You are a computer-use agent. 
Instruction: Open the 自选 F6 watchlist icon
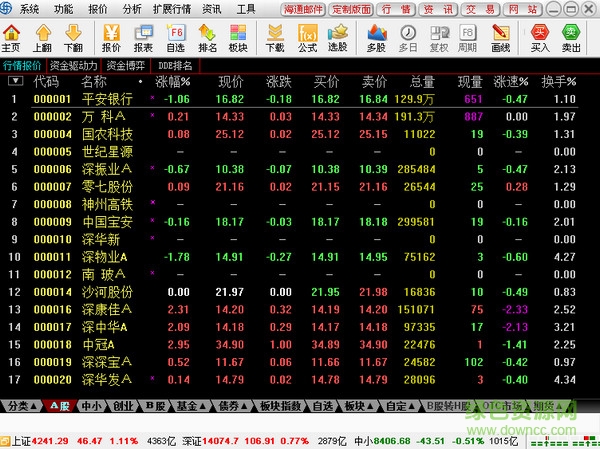tap(176, 38)
